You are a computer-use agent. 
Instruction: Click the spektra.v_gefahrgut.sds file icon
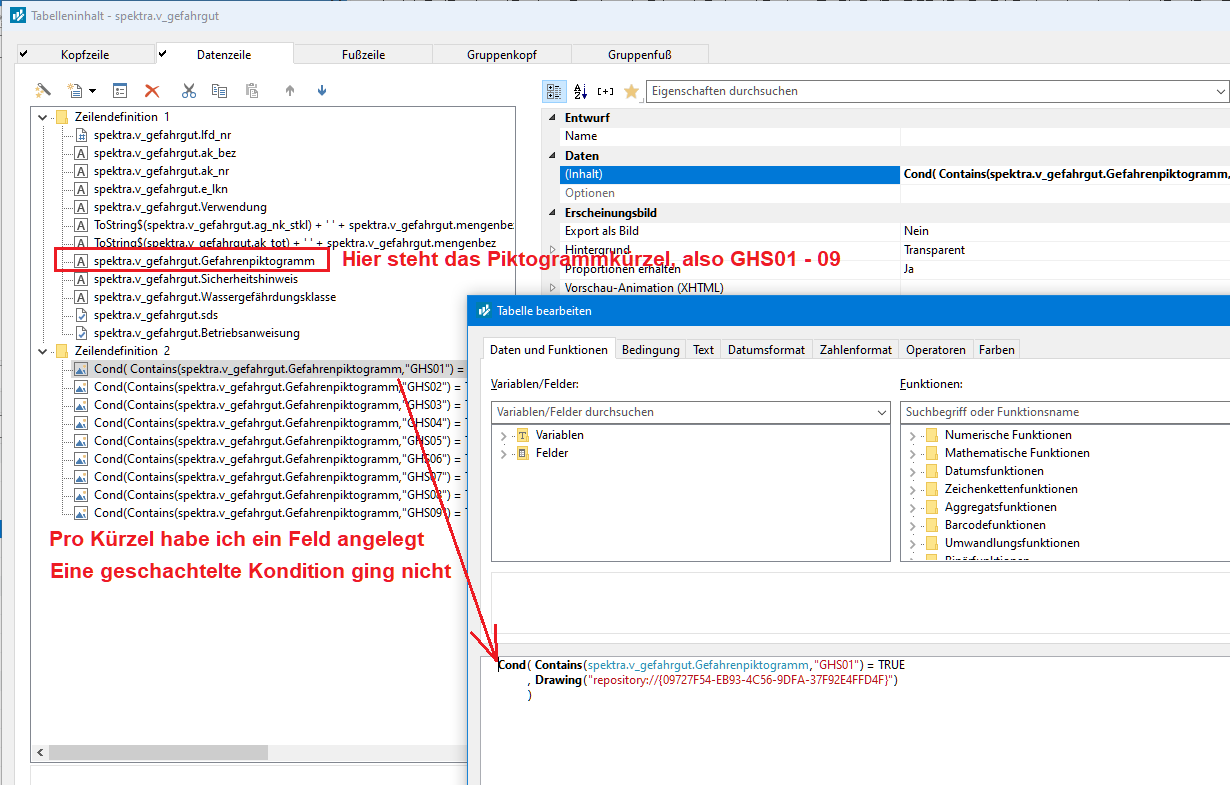point(81,315)
